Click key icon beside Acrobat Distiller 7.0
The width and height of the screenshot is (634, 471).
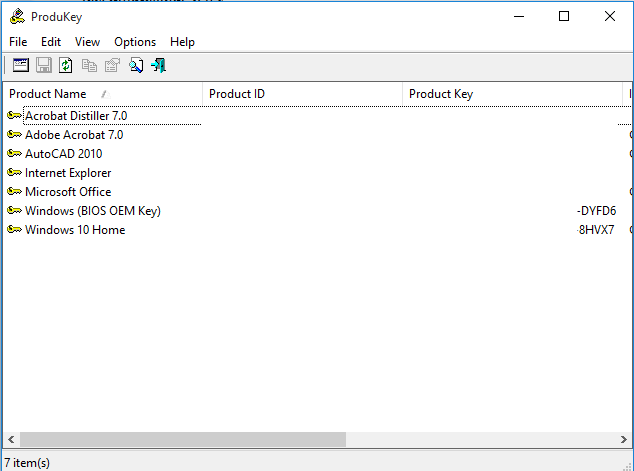click(15, 116)
